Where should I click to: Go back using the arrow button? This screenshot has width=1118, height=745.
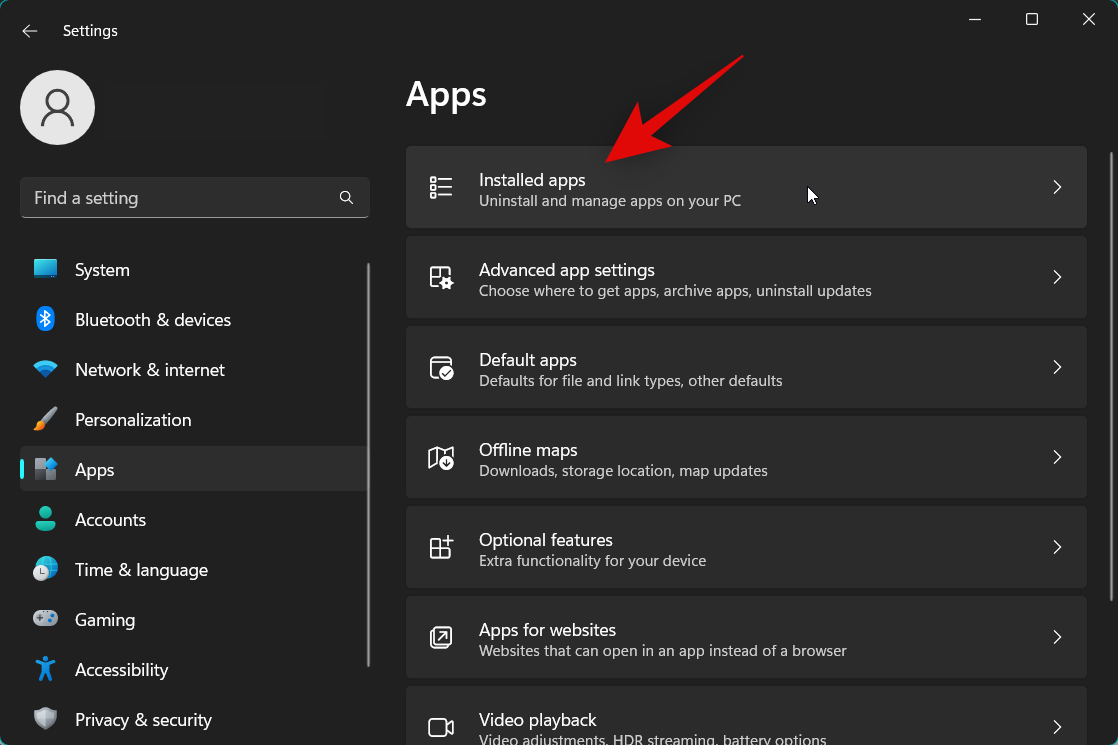[29, 31]
